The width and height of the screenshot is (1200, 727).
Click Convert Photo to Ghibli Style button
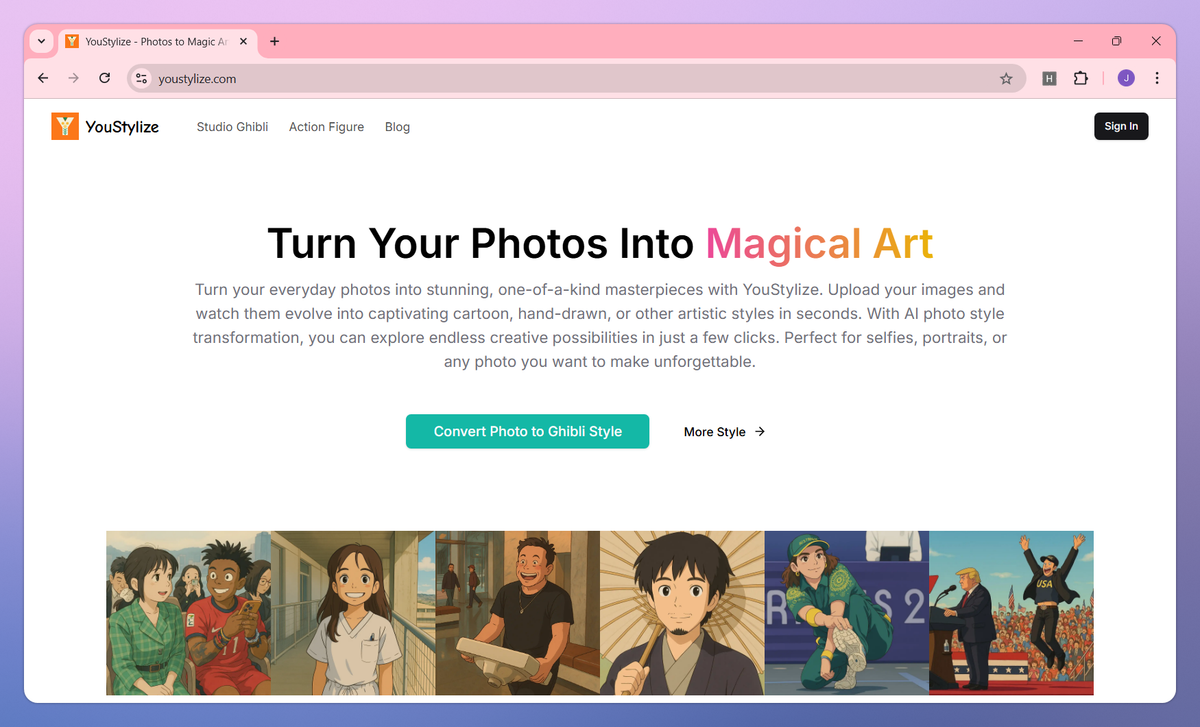[527, 431]
